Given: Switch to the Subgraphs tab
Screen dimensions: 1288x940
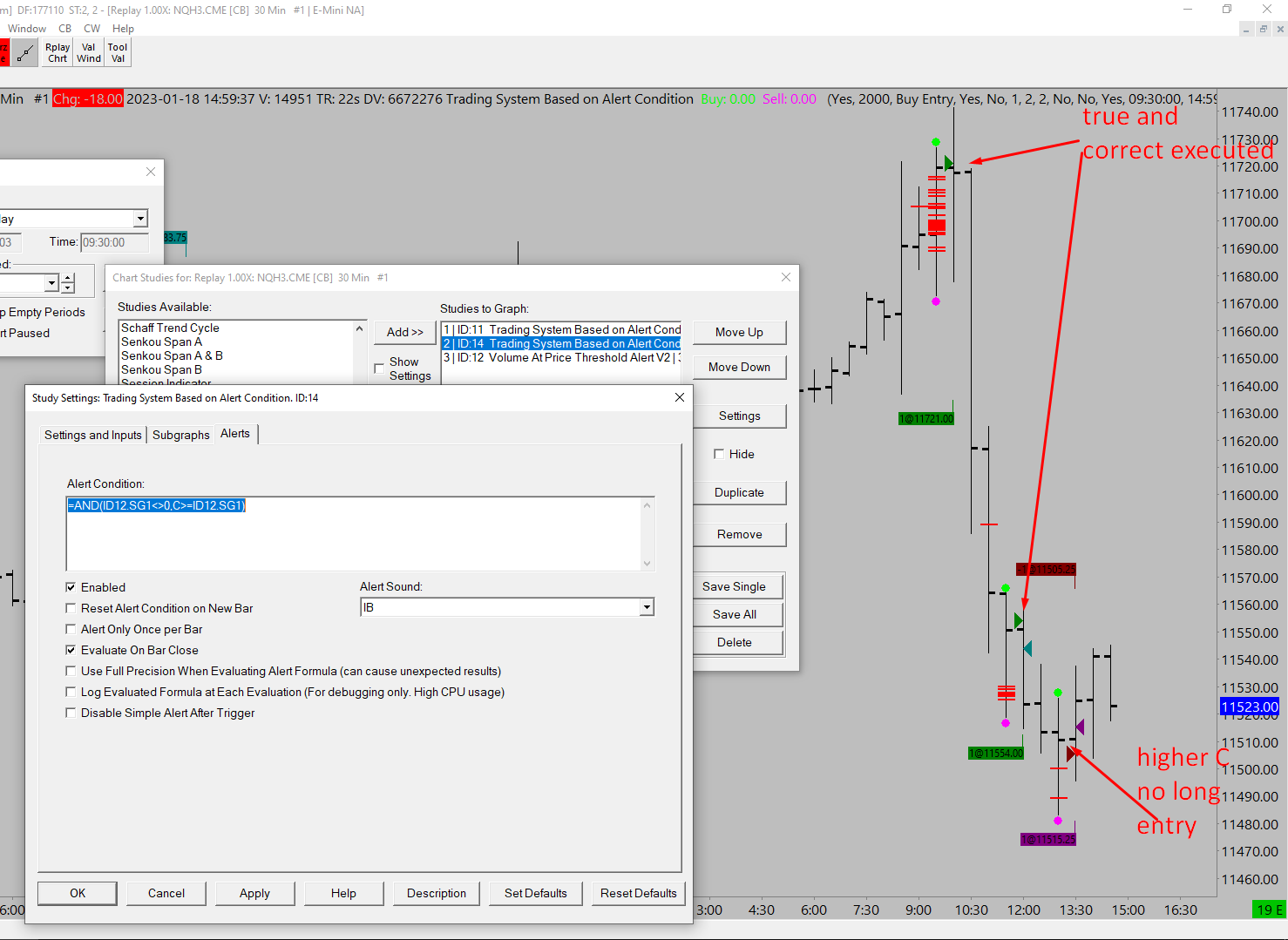Looking at the screenshot, I should tap(181, 435).
